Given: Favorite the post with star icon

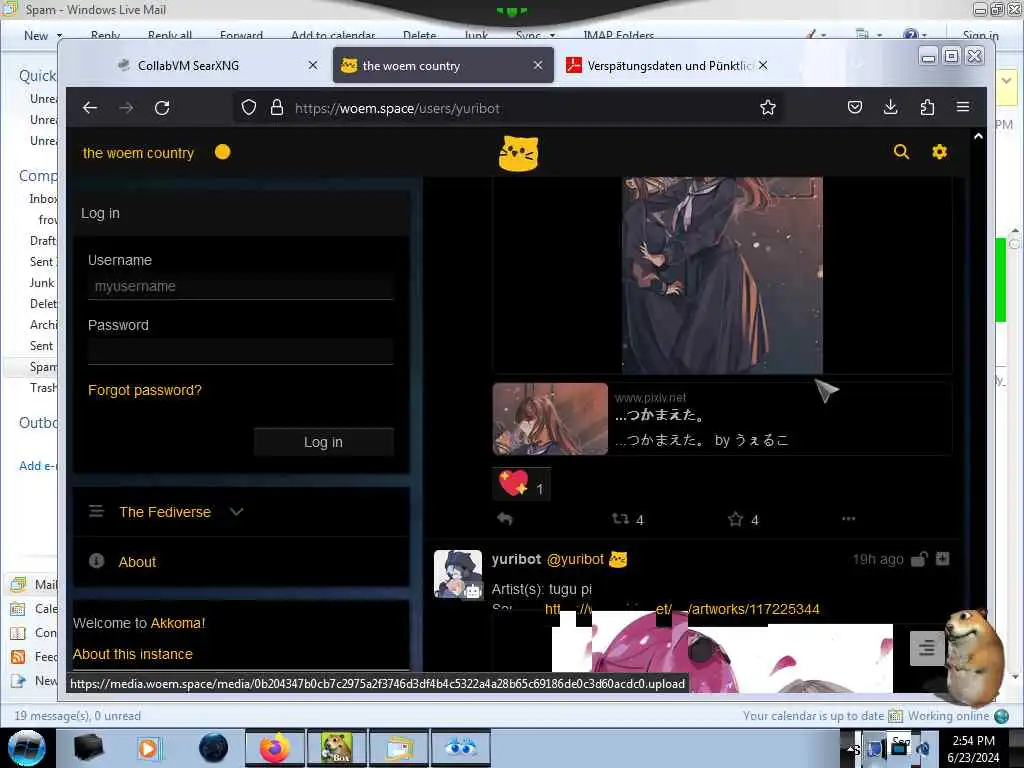Looking at the screenshot, I should pyautogui.click(x=735, y=519).
